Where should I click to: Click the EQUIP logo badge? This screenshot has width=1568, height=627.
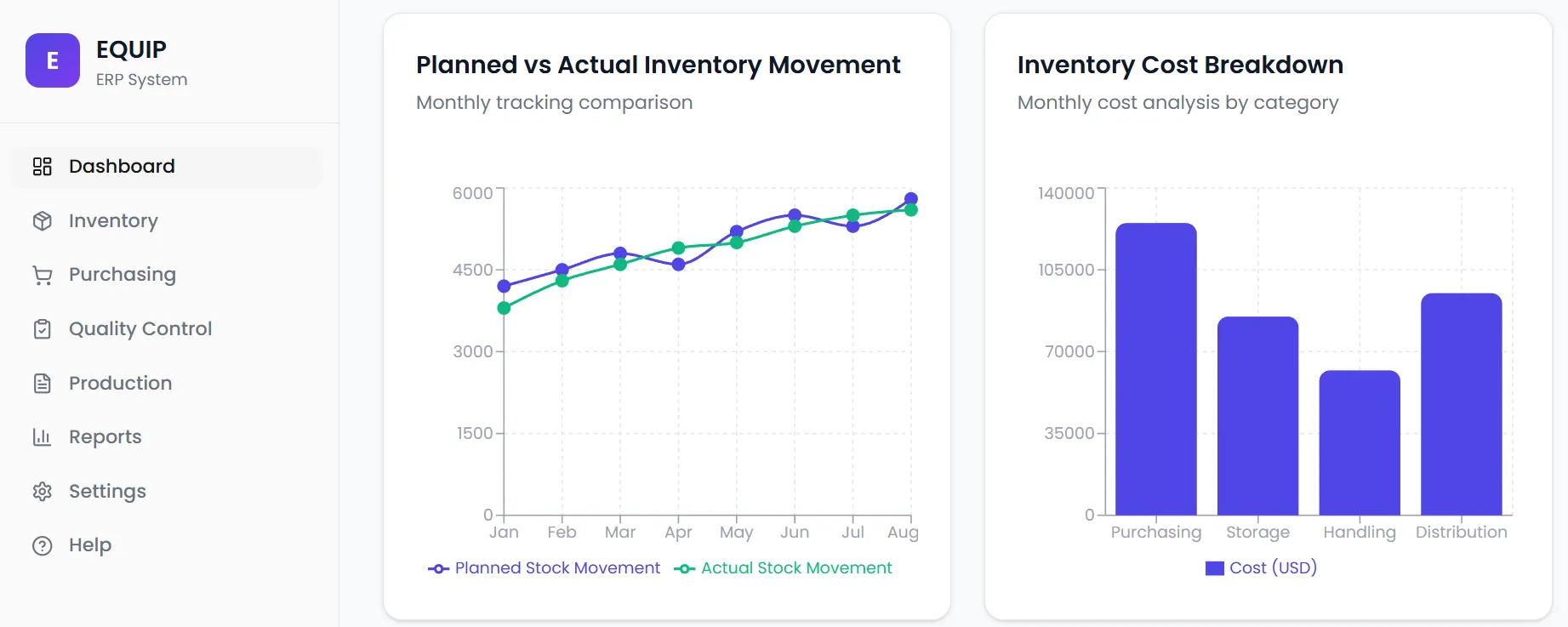(x=53, y=60)
